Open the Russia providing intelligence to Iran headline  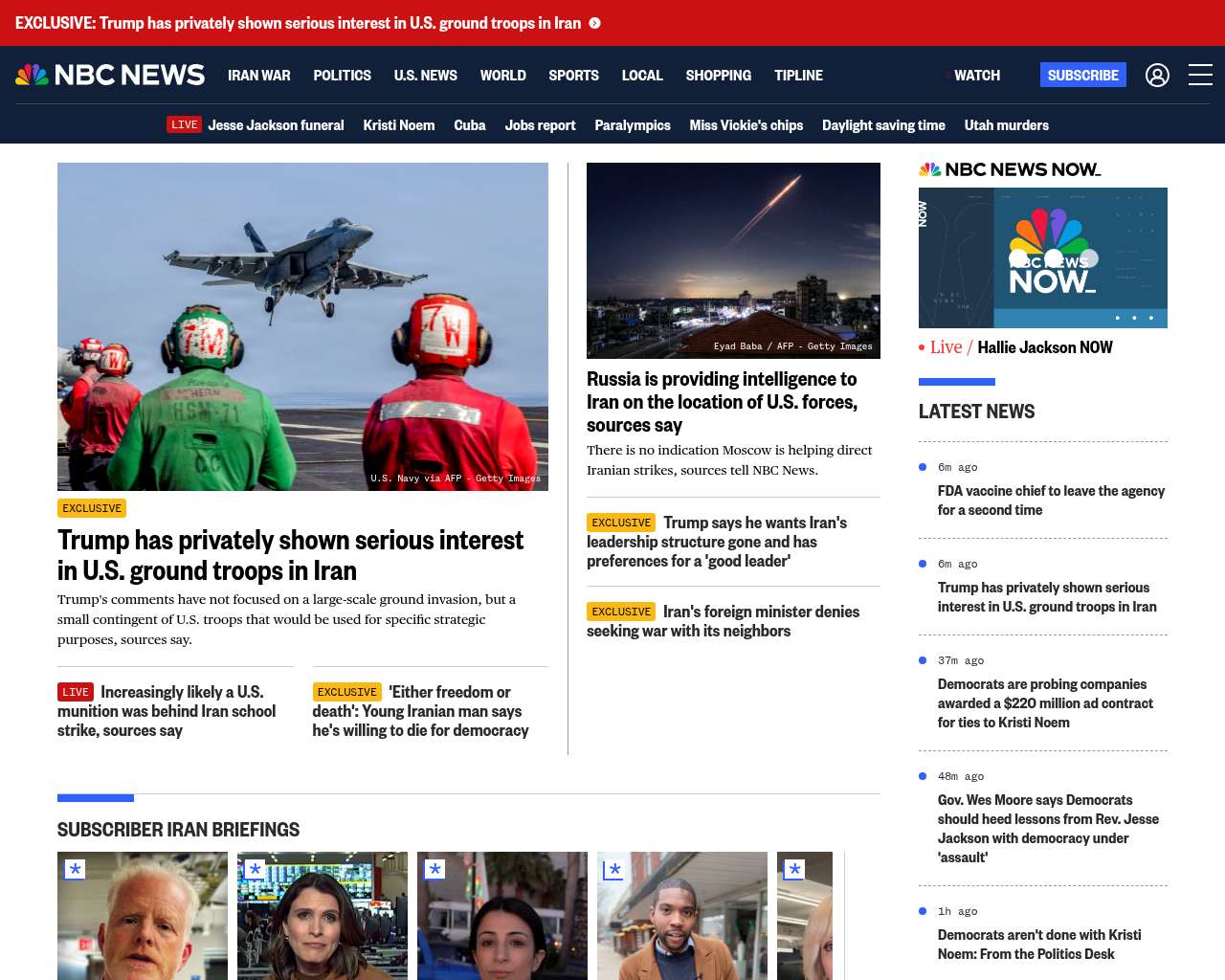pos(722,402)
